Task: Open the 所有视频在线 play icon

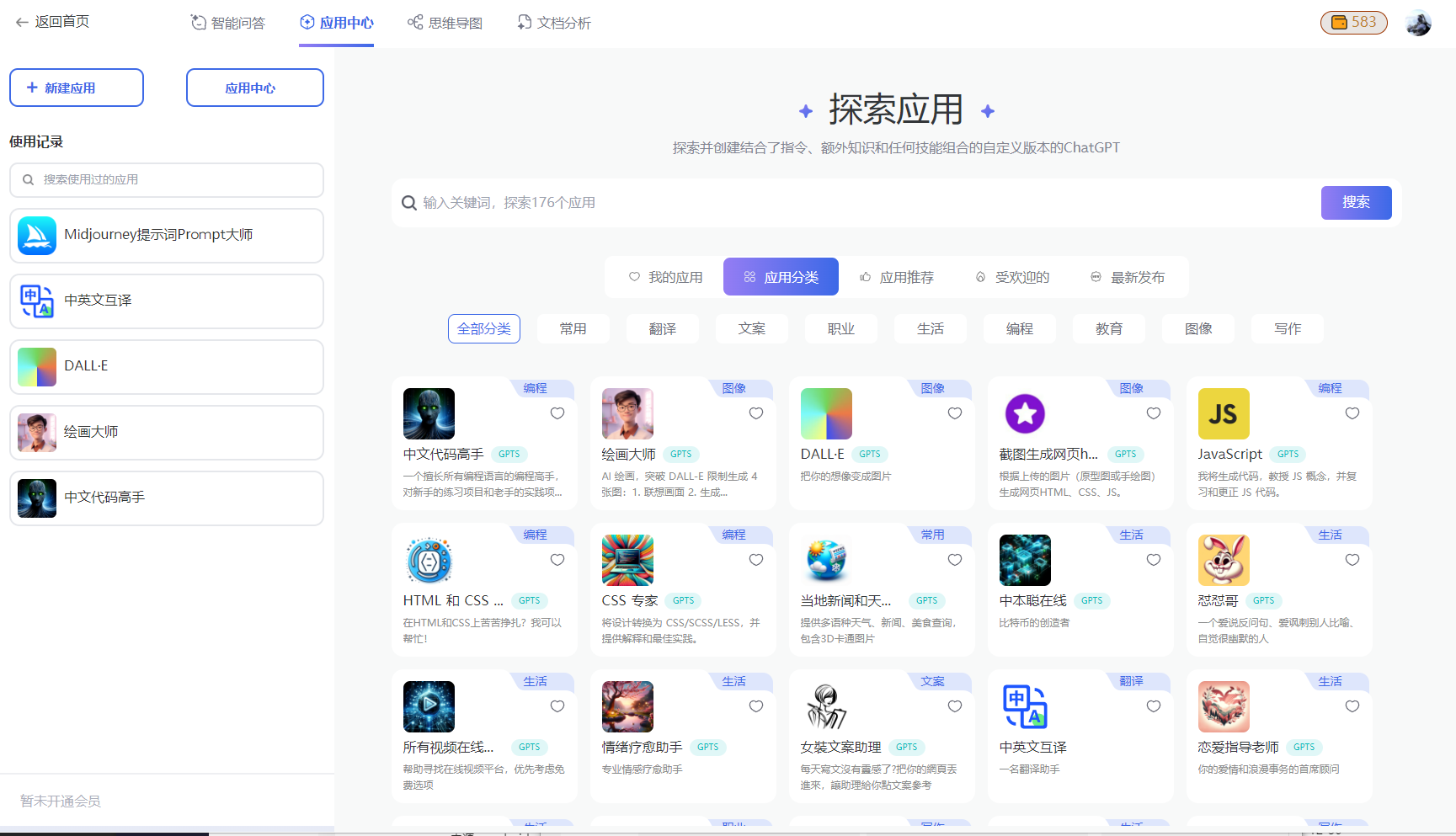Action: click(429, 706)
